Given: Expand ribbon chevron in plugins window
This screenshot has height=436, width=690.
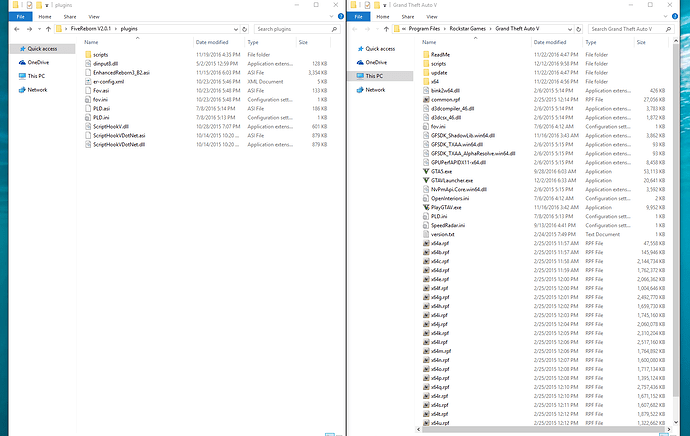Looking at the screenshot, I should 331,16.
